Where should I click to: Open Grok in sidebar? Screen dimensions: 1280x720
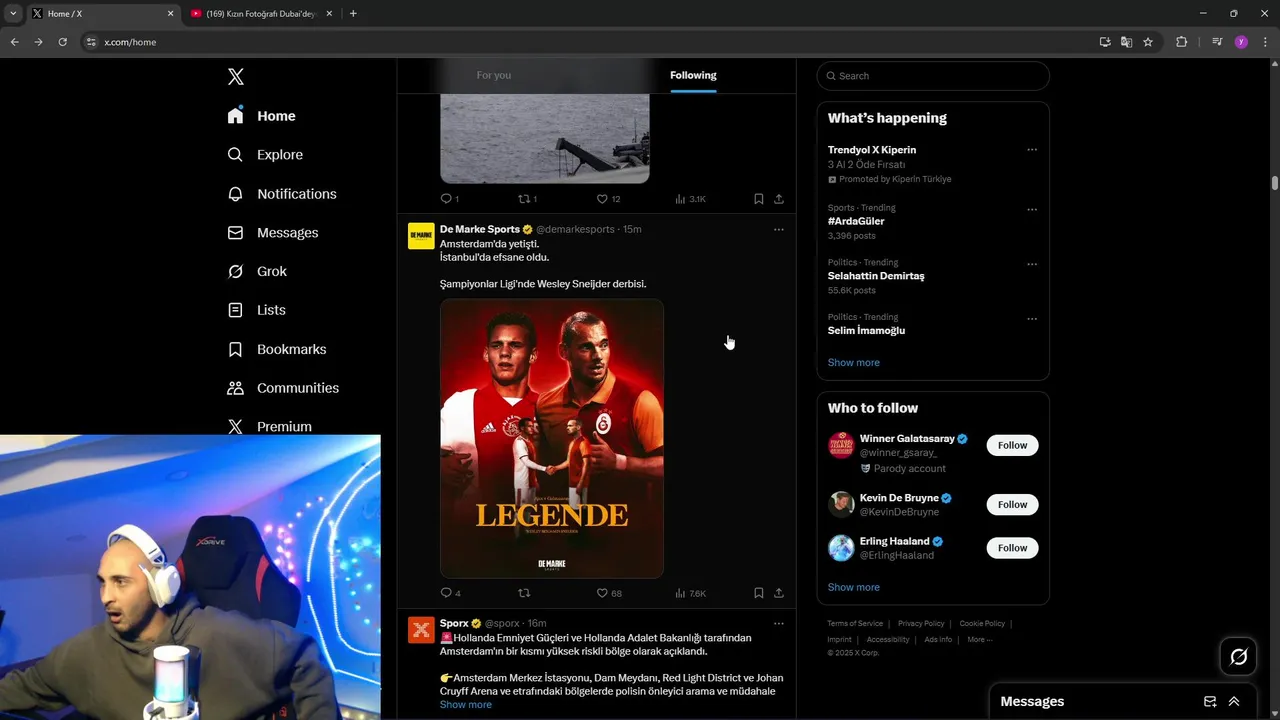point(257,271)
